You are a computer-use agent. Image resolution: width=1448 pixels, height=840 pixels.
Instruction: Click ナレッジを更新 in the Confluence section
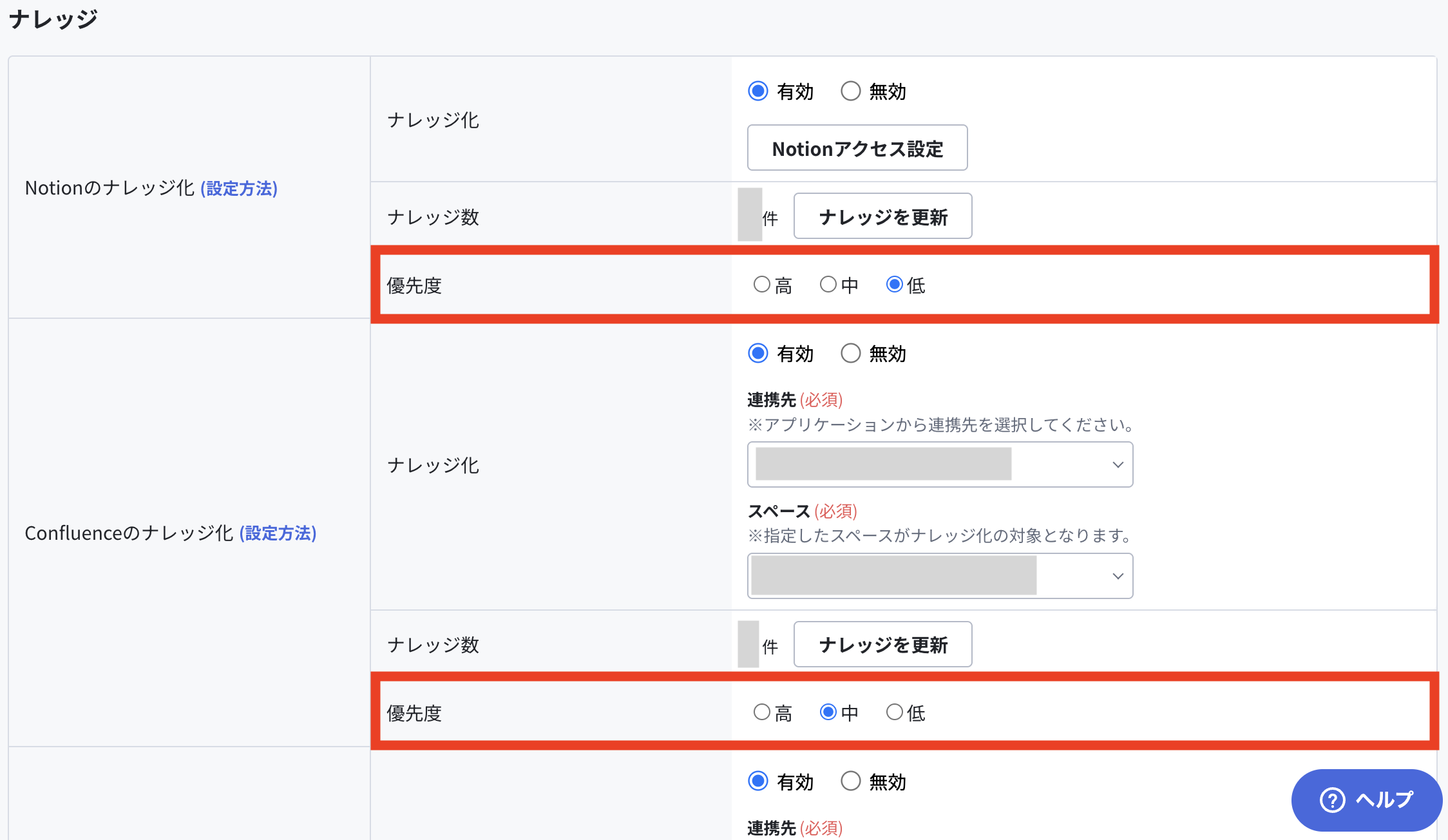tap(882, 644)
